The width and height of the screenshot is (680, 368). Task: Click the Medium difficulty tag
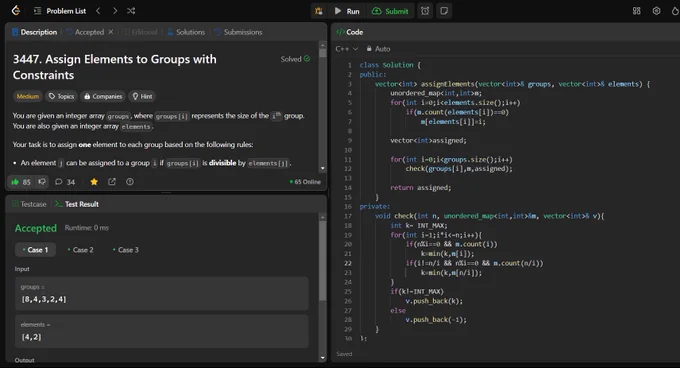pos(28,96)
